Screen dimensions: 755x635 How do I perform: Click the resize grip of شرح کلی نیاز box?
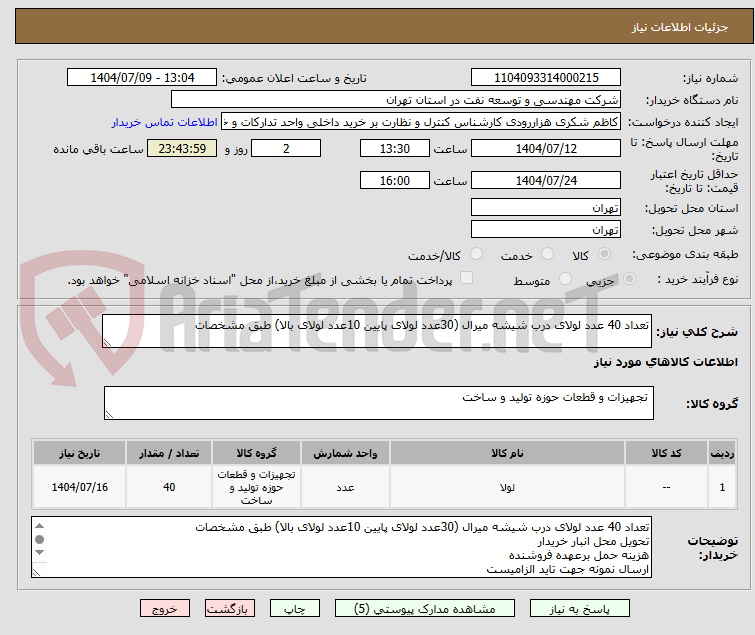(x=107, y=342)
